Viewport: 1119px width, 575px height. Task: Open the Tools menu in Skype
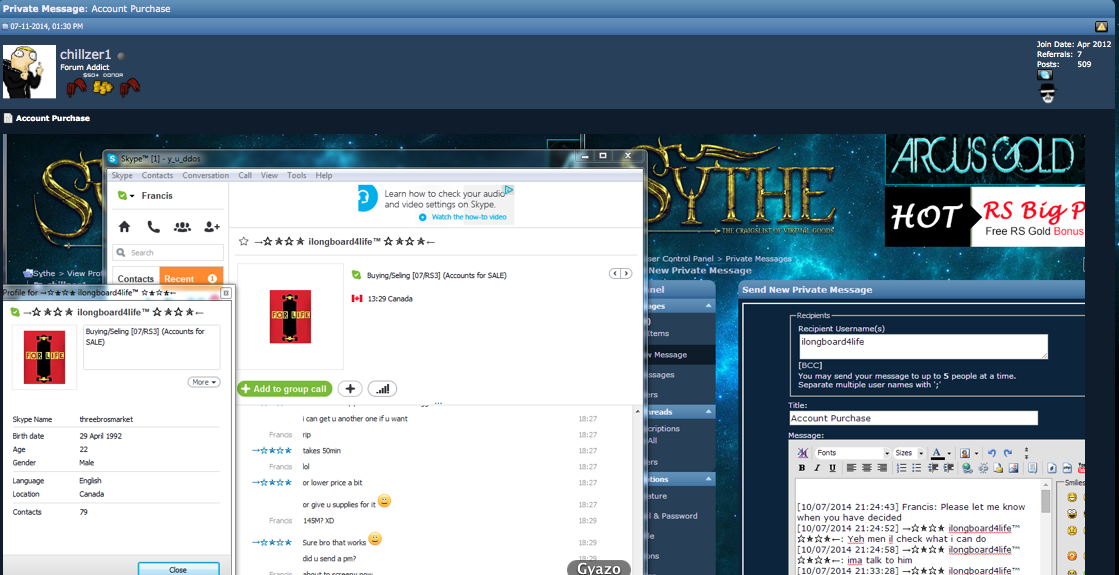pos(296,175)
